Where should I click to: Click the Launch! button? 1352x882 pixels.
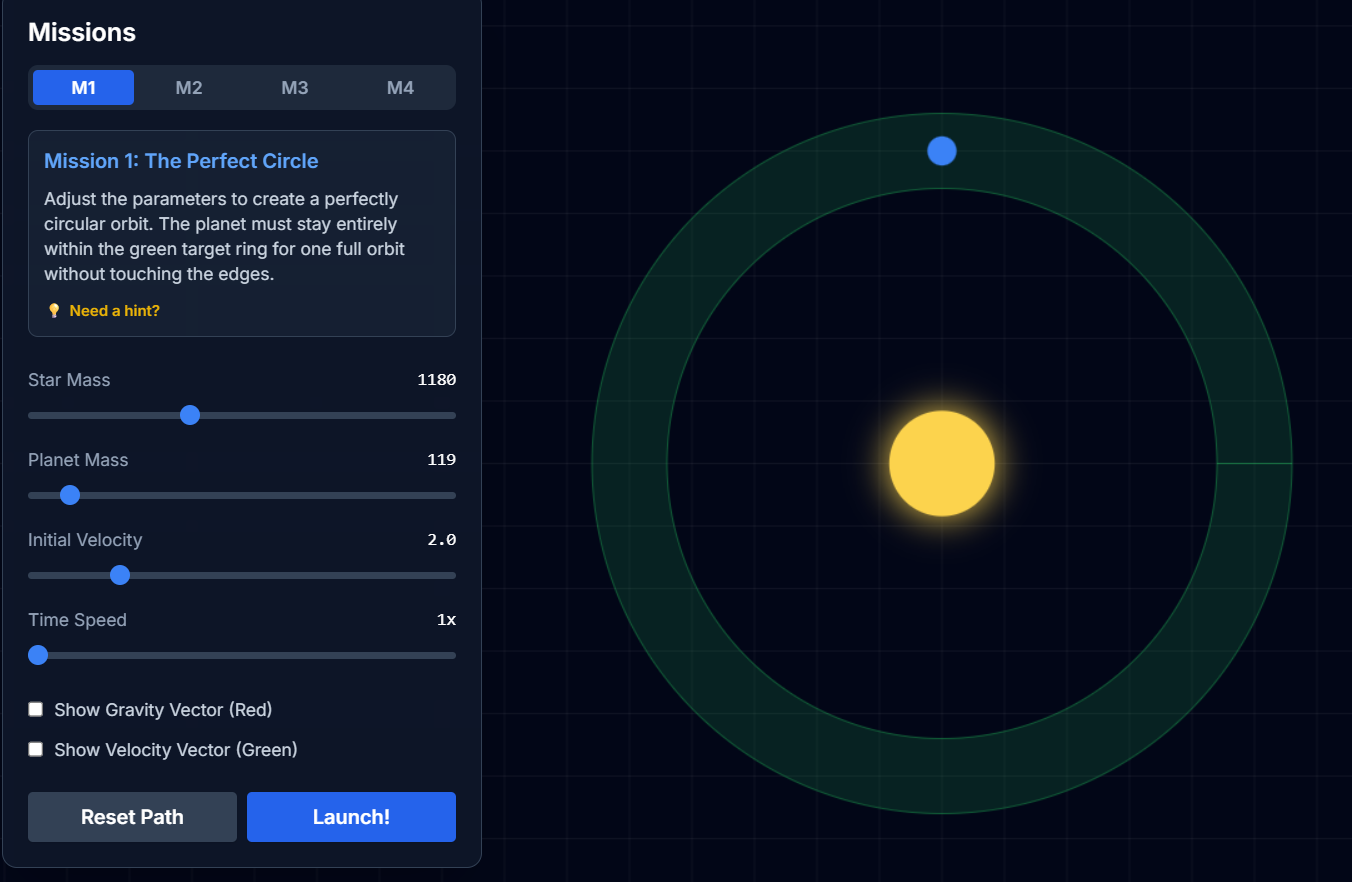pyautogui.click(x=351, y=817)
